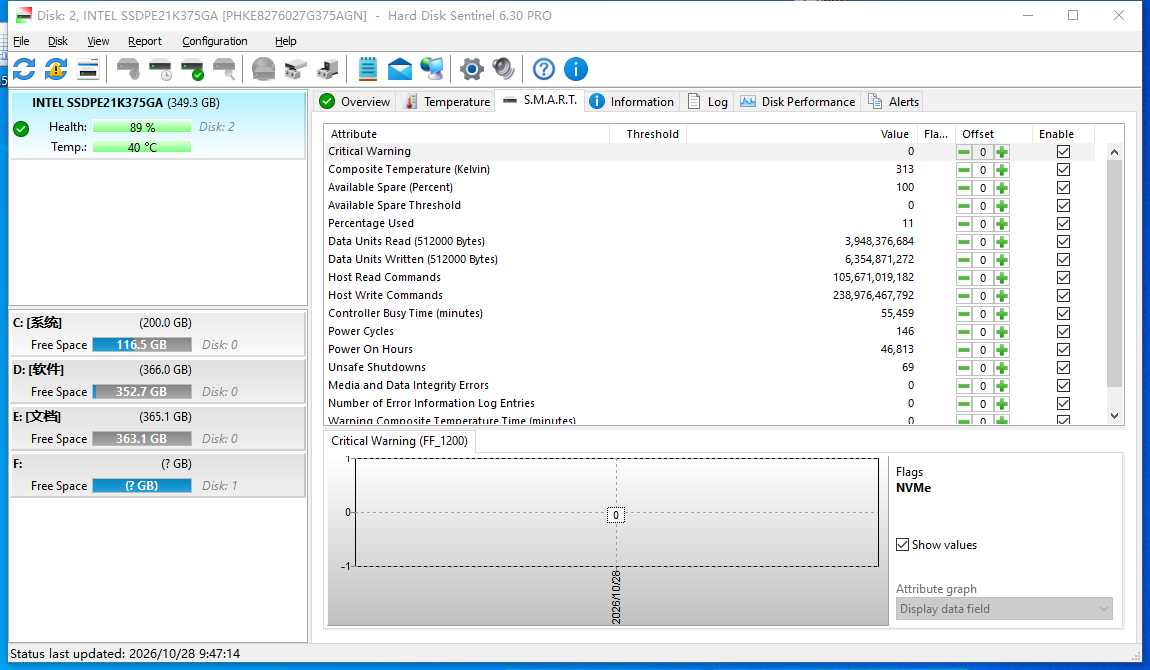Decrease offset for Data Units Written
Viewport: 1150px width, 670px height.
[964, 259]
